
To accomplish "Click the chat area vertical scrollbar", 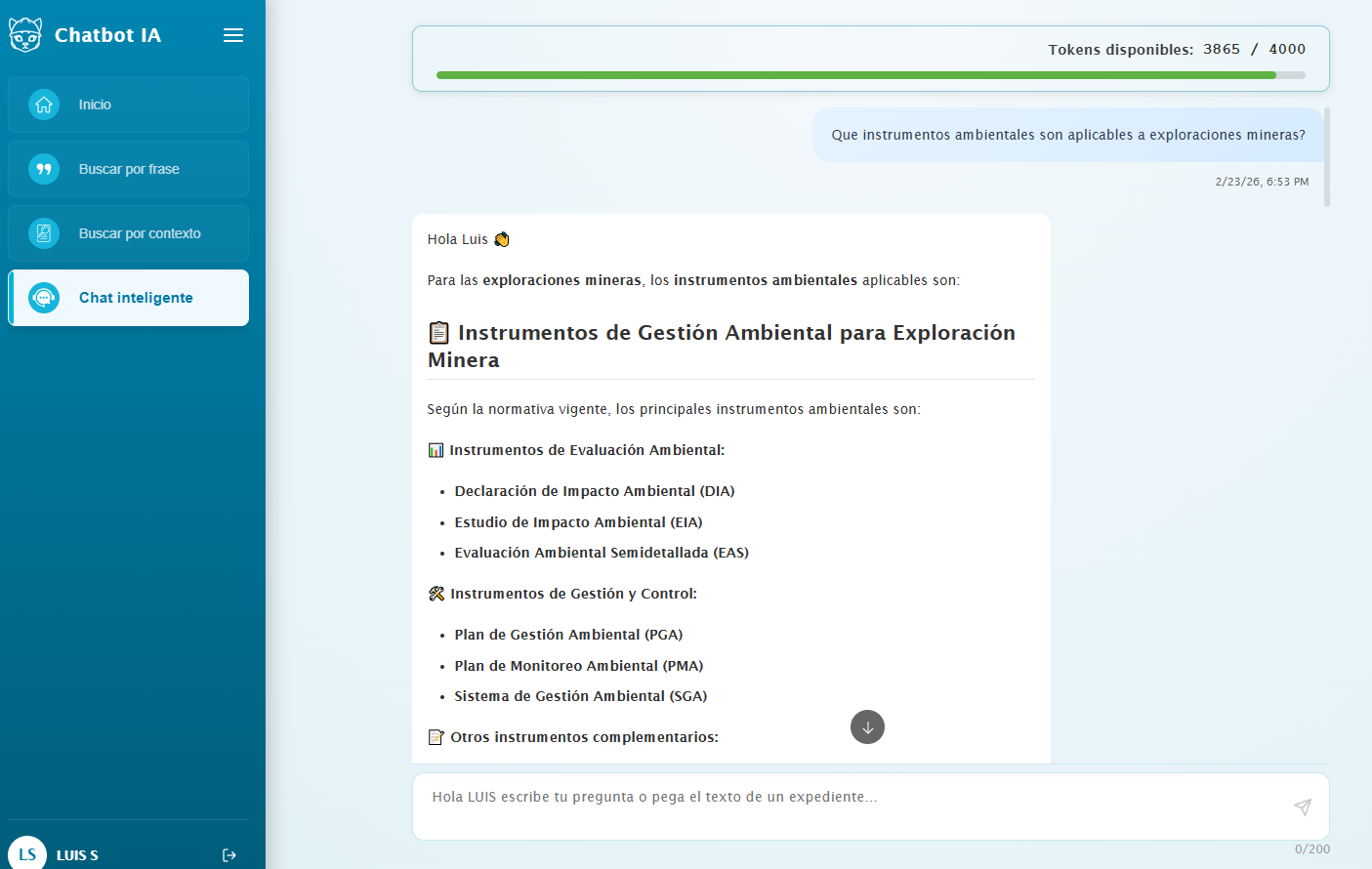I will click(1326, 158).
